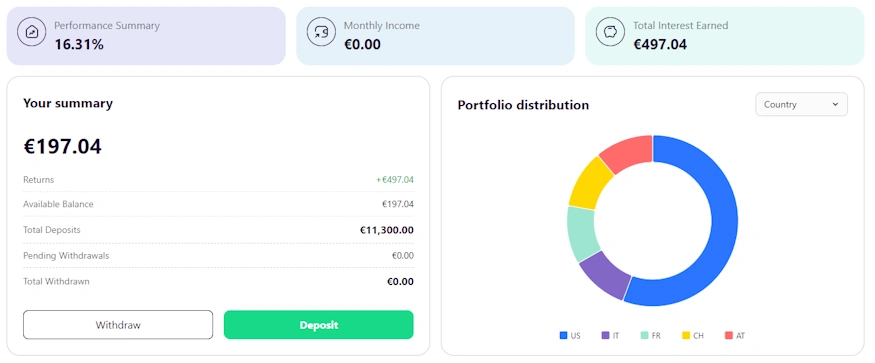Viewport: 875px width, 363px height.
Task: Click the Total Deposits row label
Action: click(51, 230)
